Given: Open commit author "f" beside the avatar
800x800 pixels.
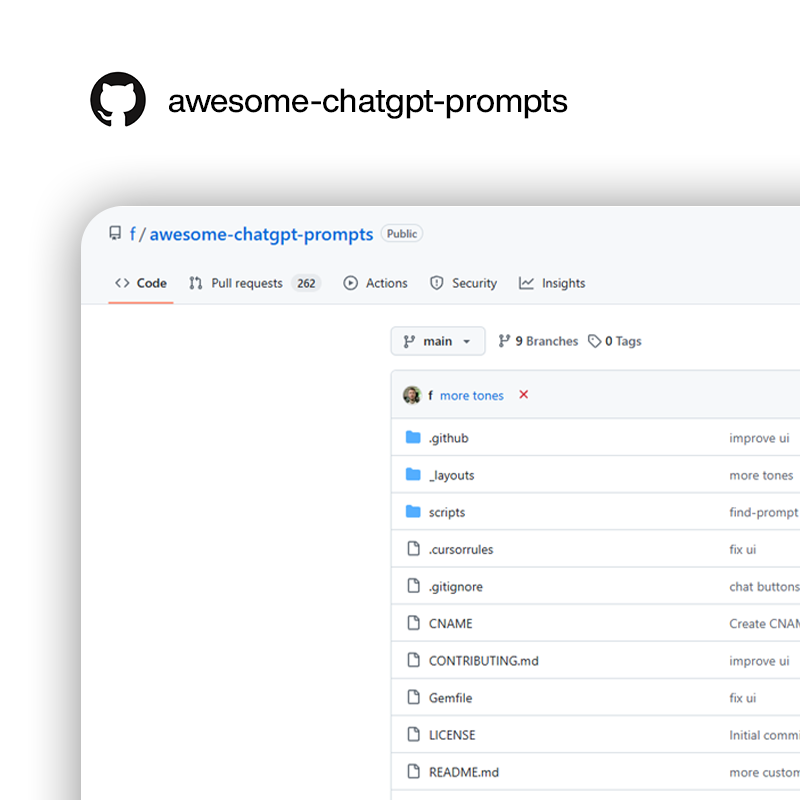Looking at the screenshot, I should [431, 395].
